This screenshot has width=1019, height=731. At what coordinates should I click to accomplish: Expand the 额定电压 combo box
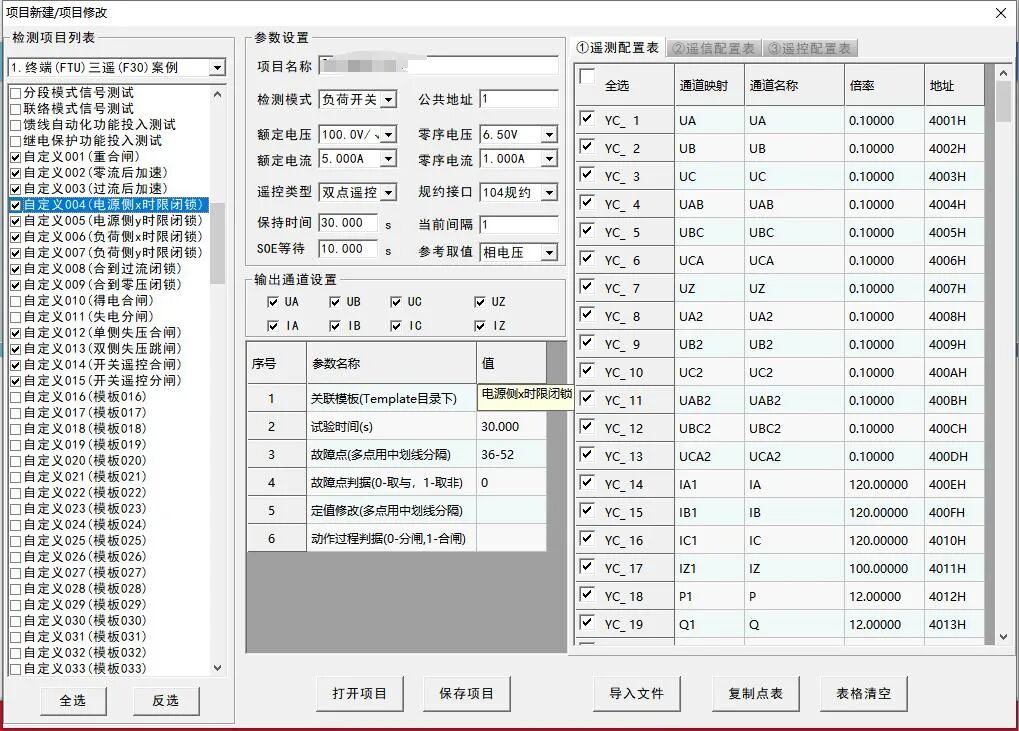coord(388,134)
